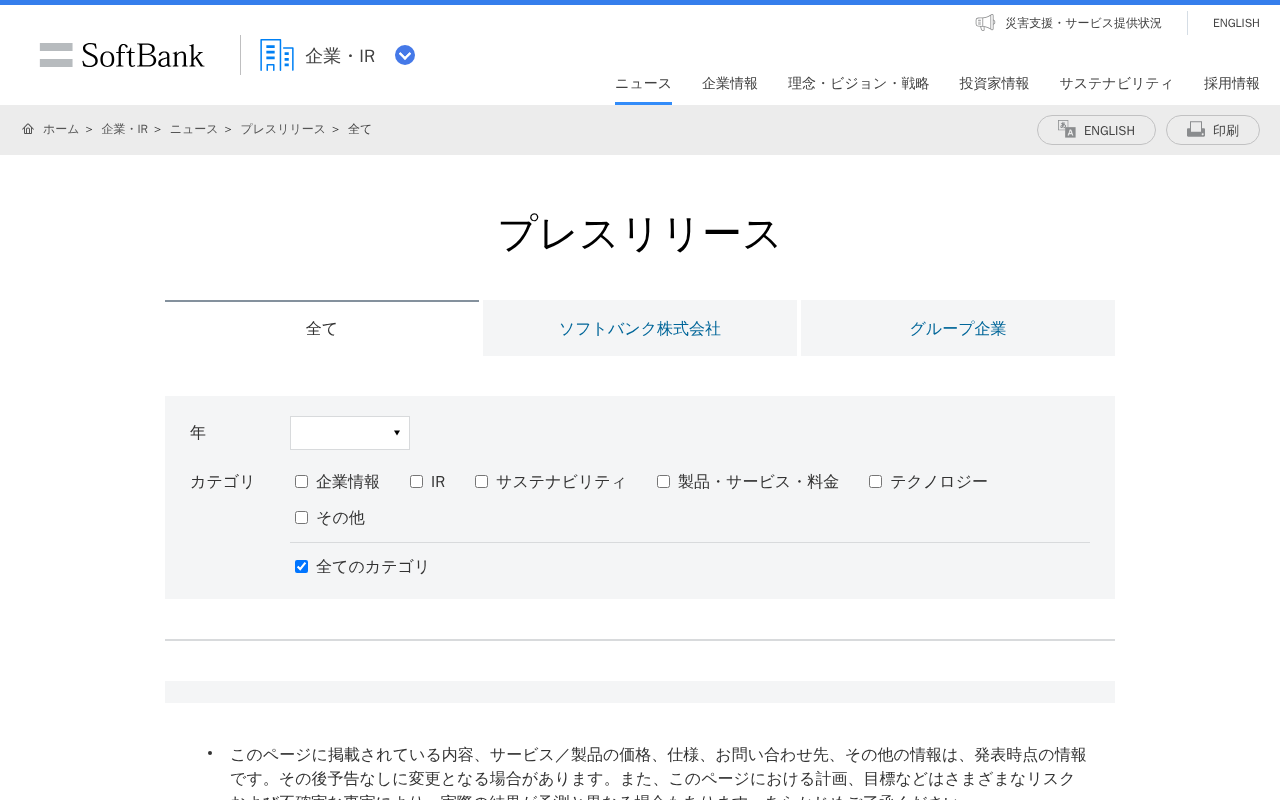Check the サステナビリティ category checkbox
This screenshot has width=1280, height=800.
tap(481, 482)
